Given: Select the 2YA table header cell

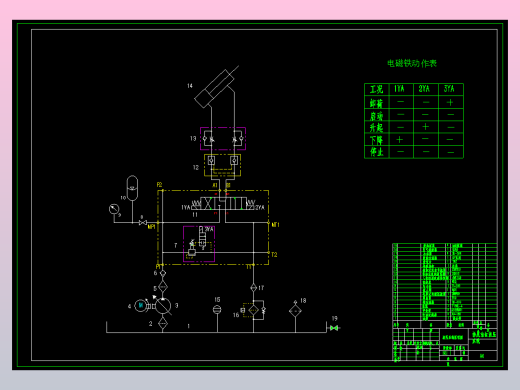Looking at the screenshot, I should click(x=426, y=89).
